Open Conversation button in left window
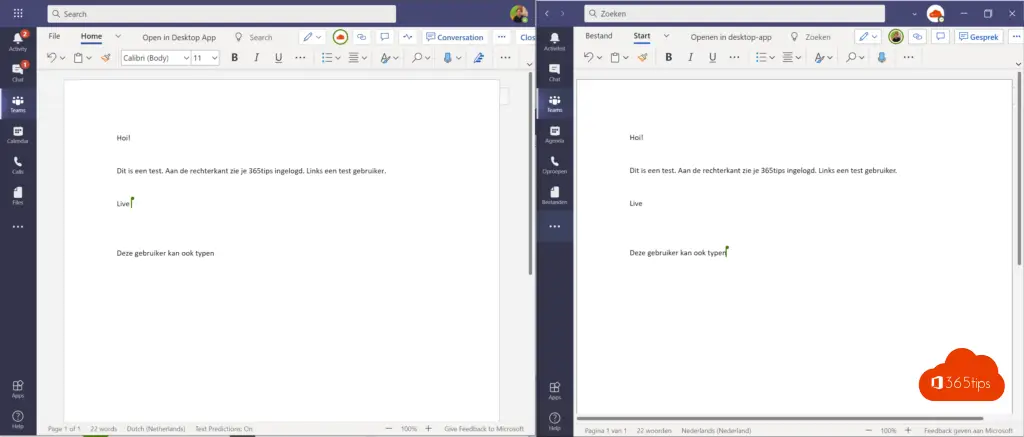This screenshot has height=437, width=1024. coord(455,37)
